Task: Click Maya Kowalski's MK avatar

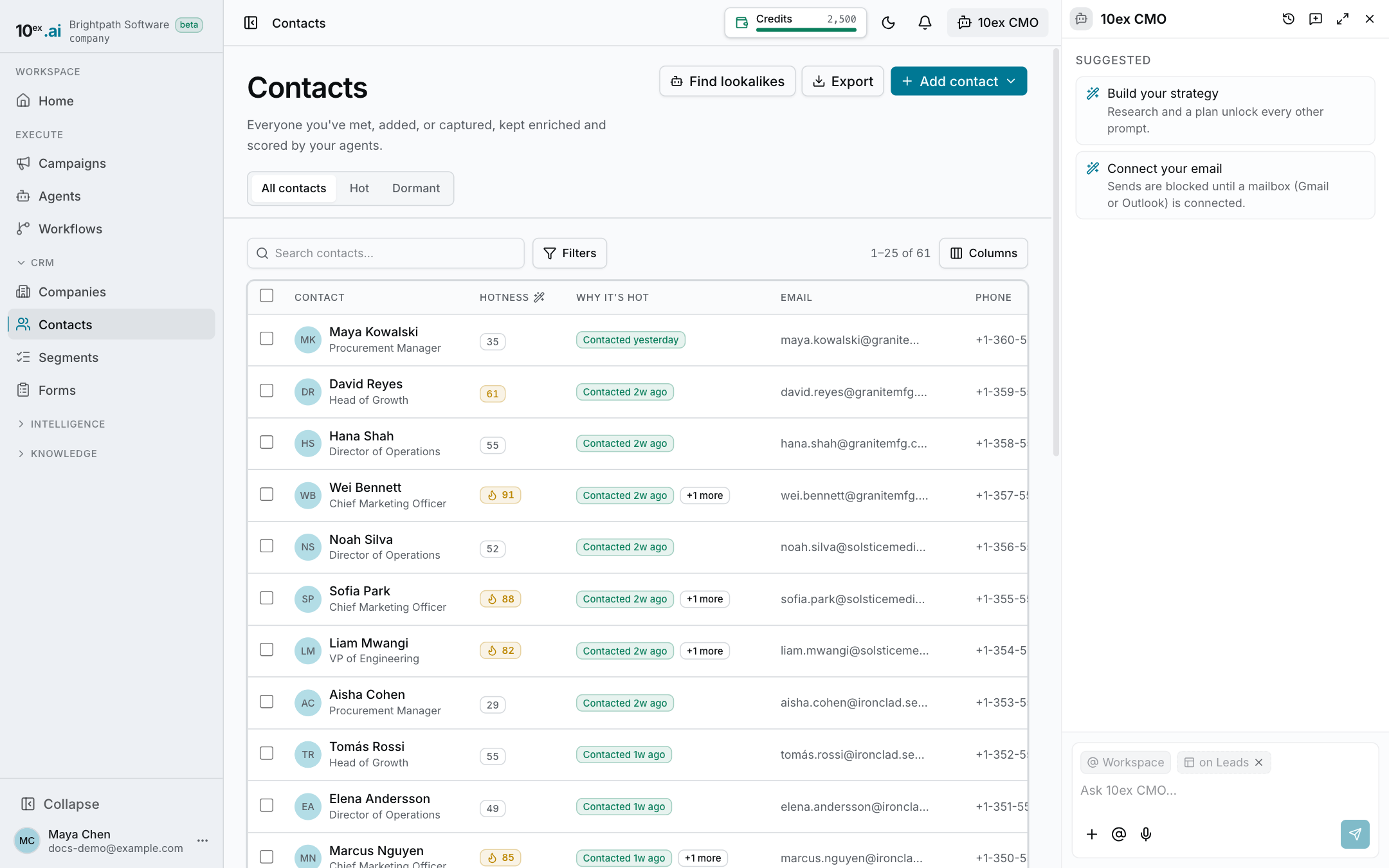Action: point(308,340)
